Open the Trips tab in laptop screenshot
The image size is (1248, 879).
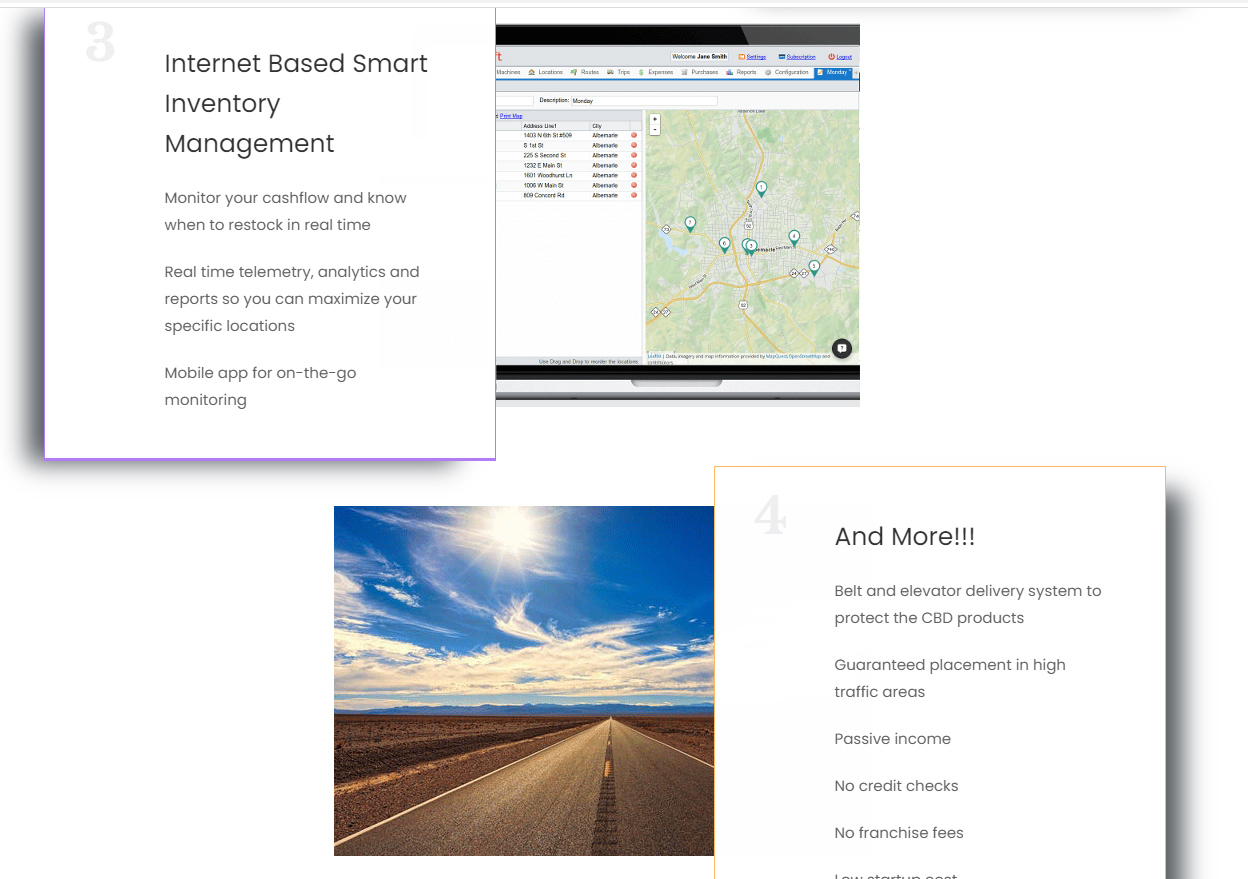pos(619,72)
